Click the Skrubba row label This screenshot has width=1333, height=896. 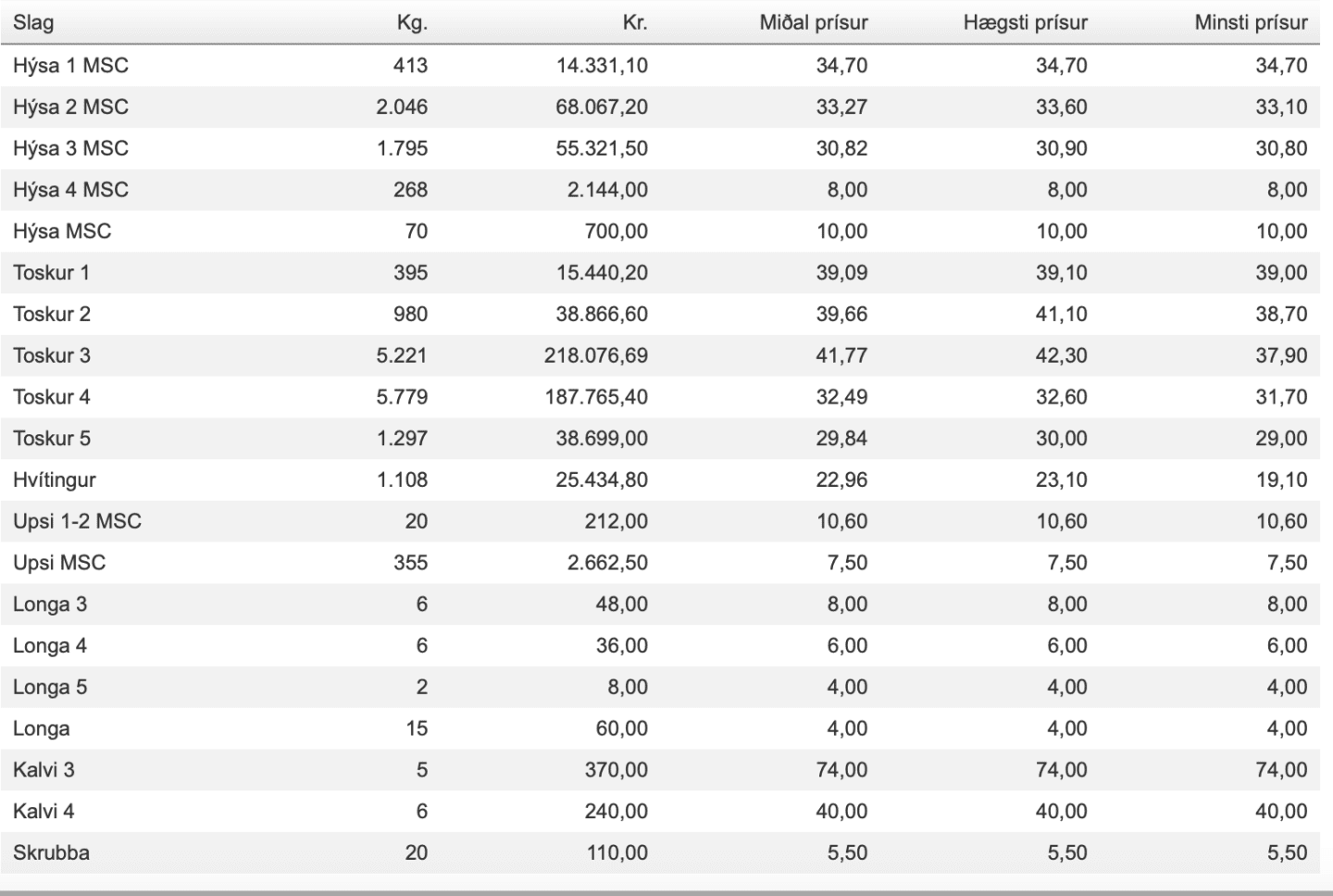51,852
